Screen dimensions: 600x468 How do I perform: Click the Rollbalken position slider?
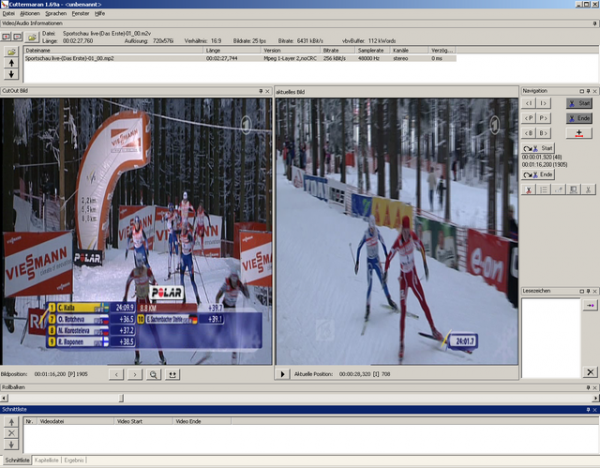(x=122, y=397)
